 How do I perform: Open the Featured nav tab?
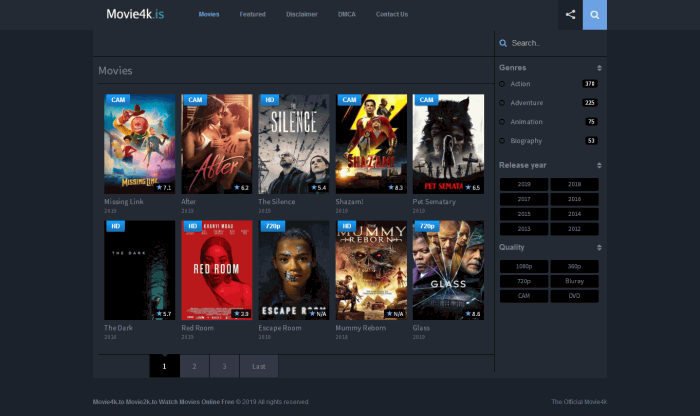(252, 14)
